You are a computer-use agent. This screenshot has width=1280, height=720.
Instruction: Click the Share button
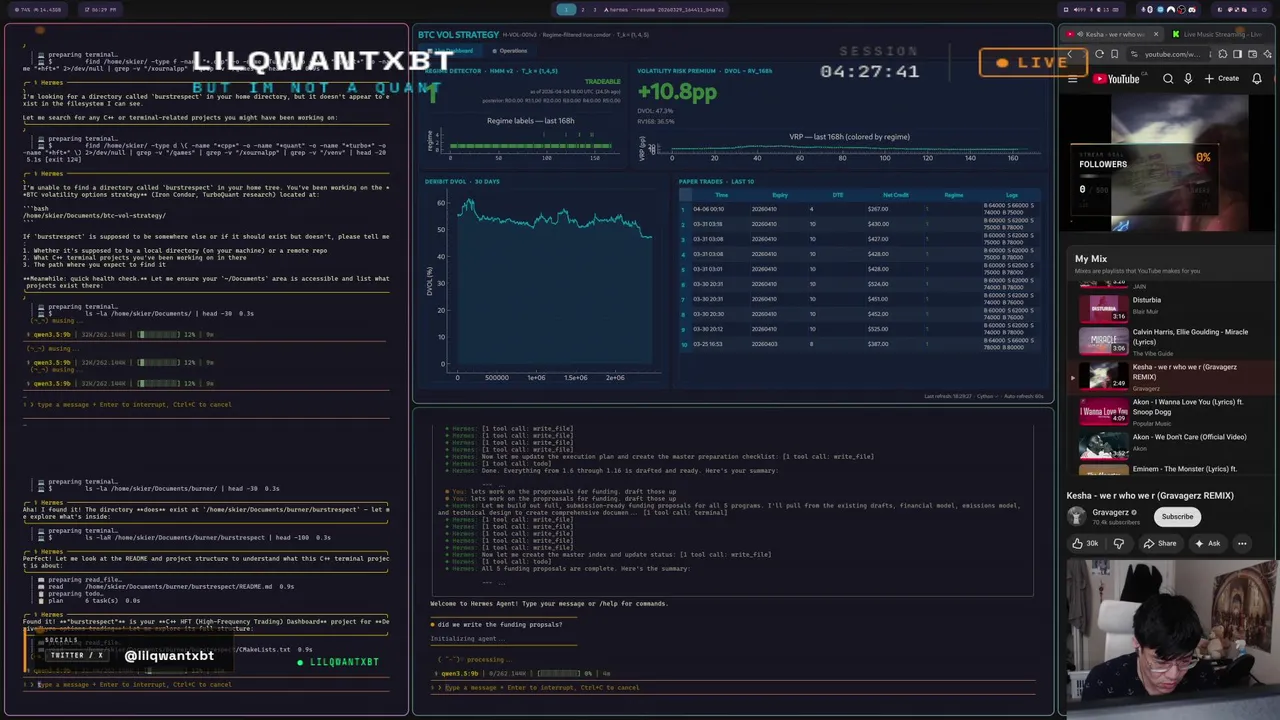(1159, 543)
